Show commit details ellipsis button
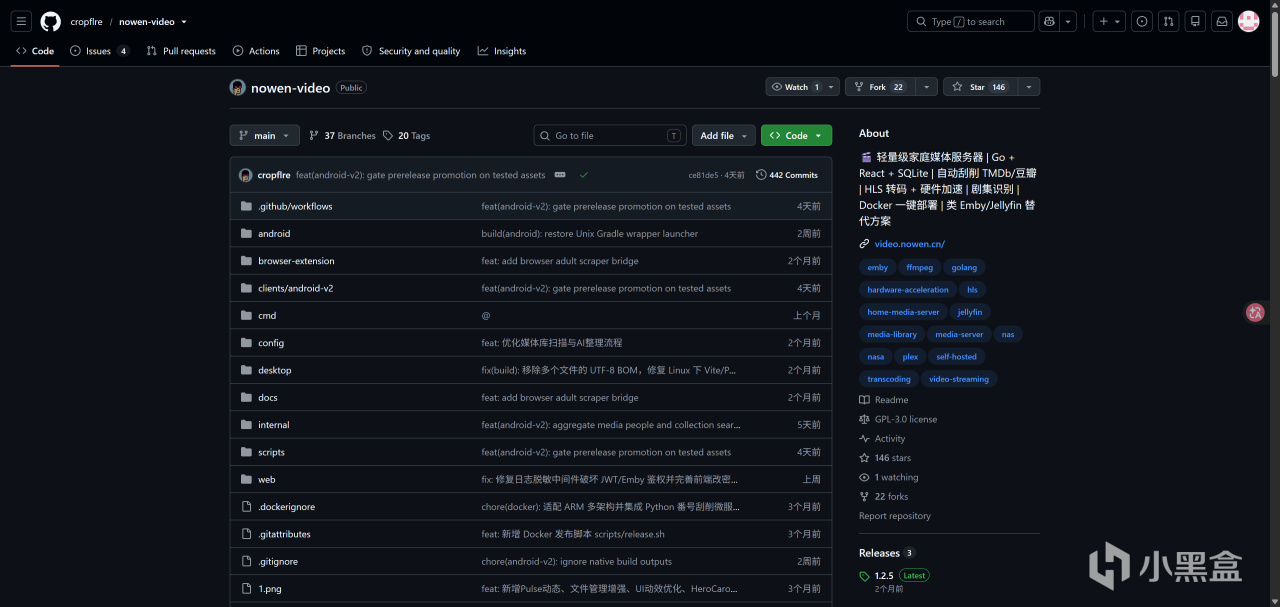 pyautogui.click(x=560, y=175)
